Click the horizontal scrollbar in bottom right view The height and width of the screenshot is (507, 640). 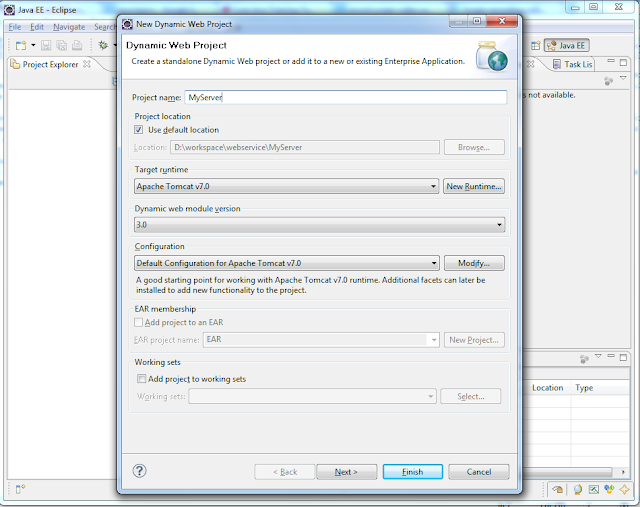(x=567, y=472)
